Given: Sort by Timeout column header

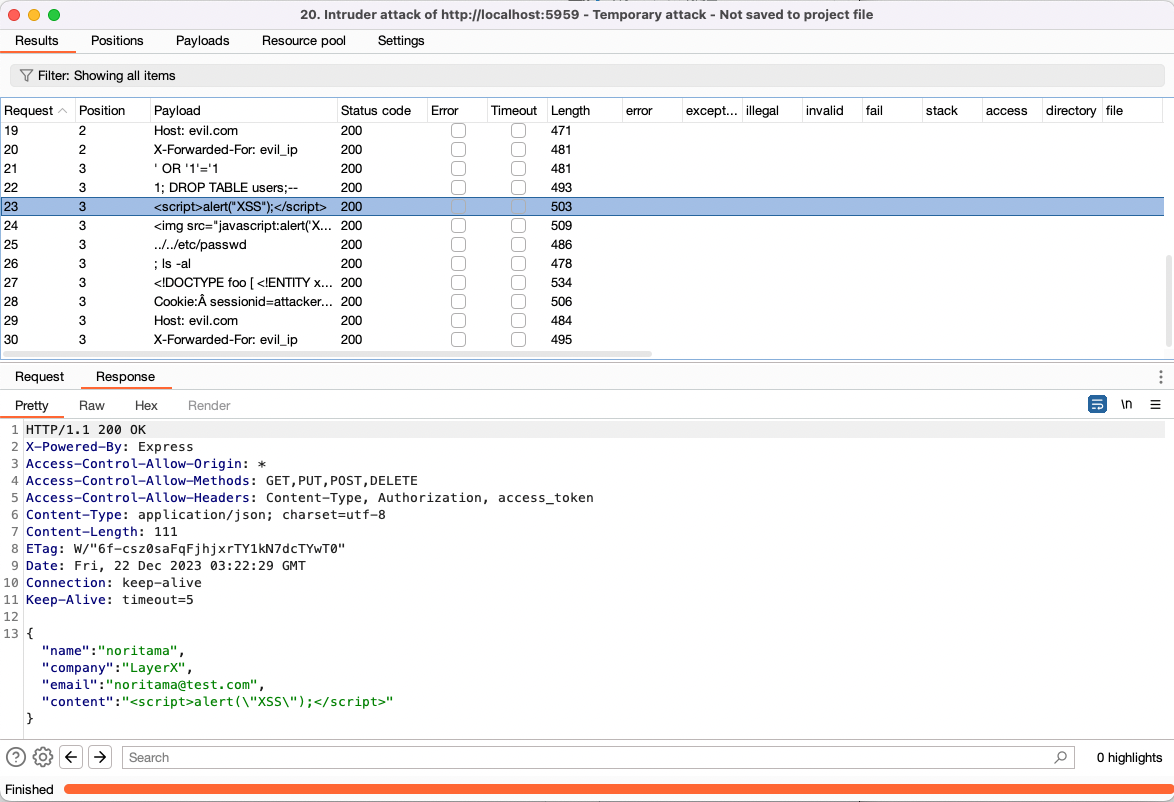Looking at the screenshot, I should (517, 111).
